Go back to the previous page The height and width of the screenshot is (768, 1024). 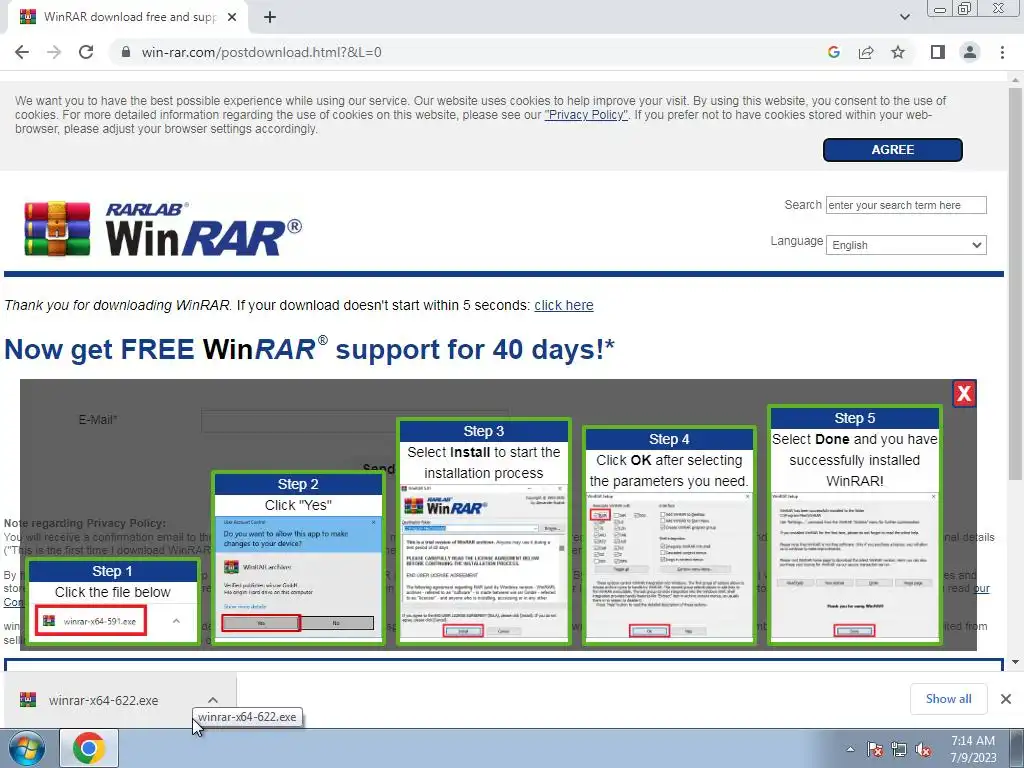point(22,52)
